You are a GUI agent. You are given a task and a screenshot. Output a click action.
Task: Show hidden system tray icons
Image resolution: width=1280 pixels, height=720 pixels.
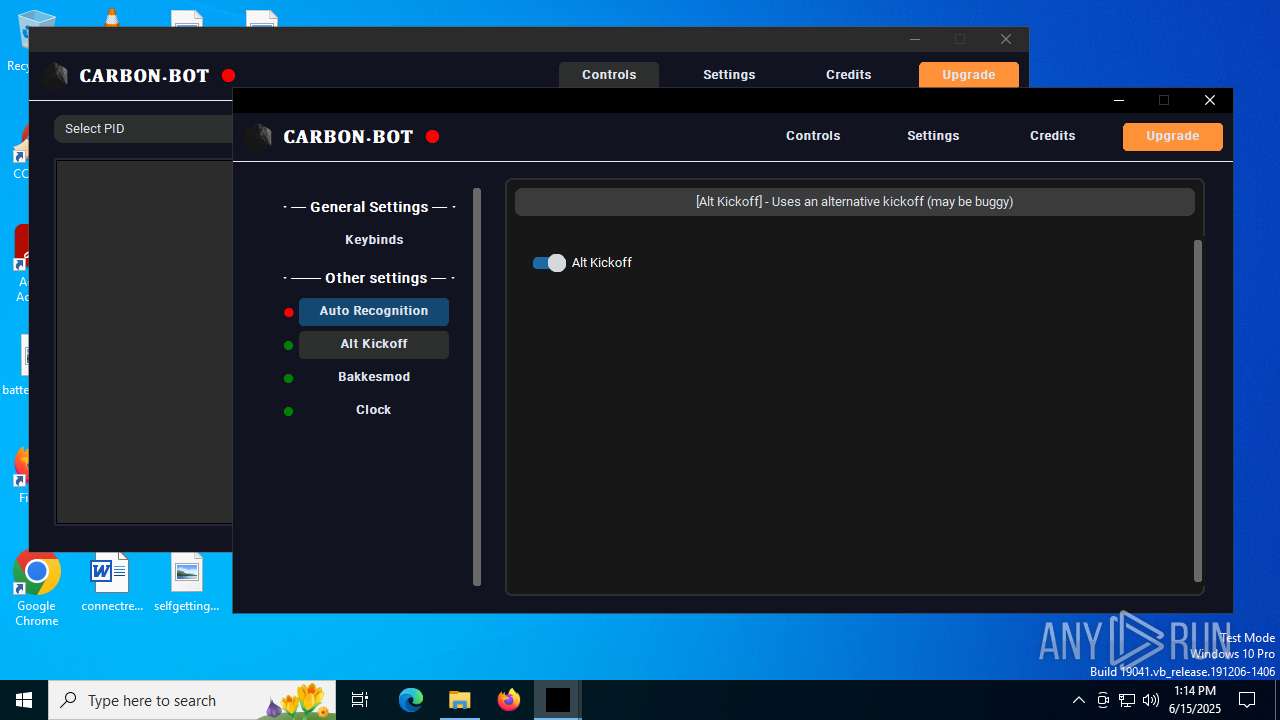[x=1078, y=700]
